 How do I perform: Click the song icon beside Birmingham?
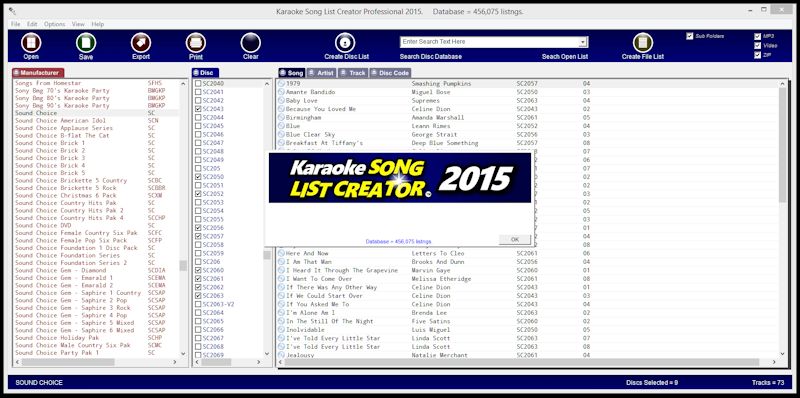pos(281,117)
